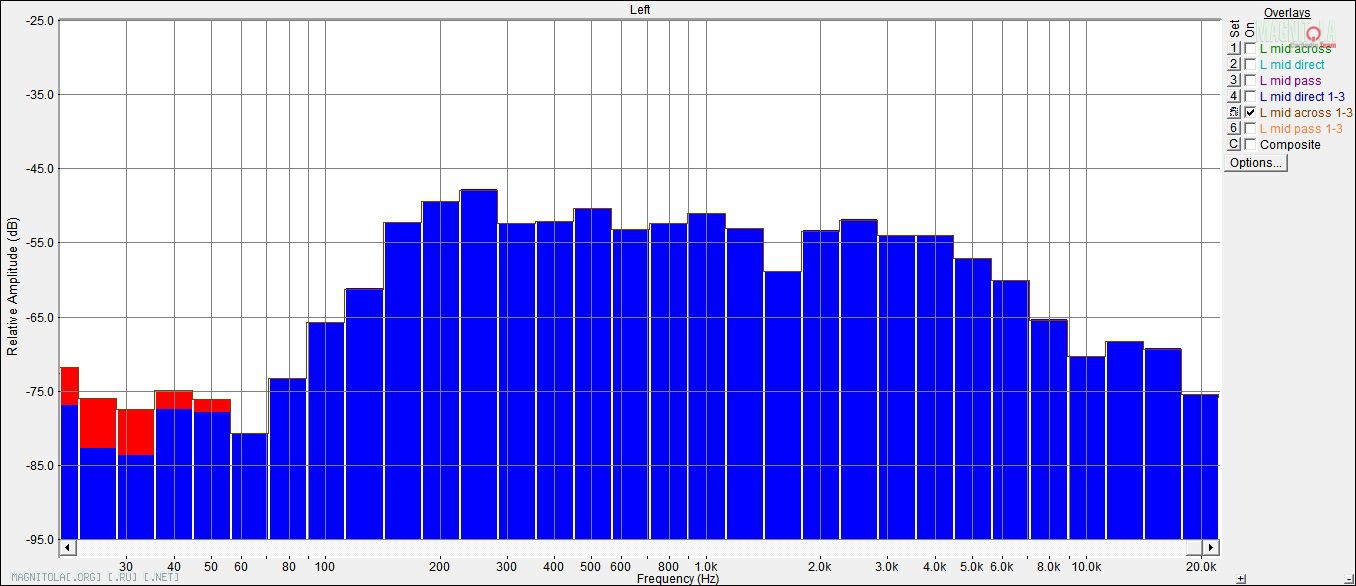Click the 500 frequency axis tick label
The height and width of the screenshot is (586, 1356).
[x=591, y=567]
